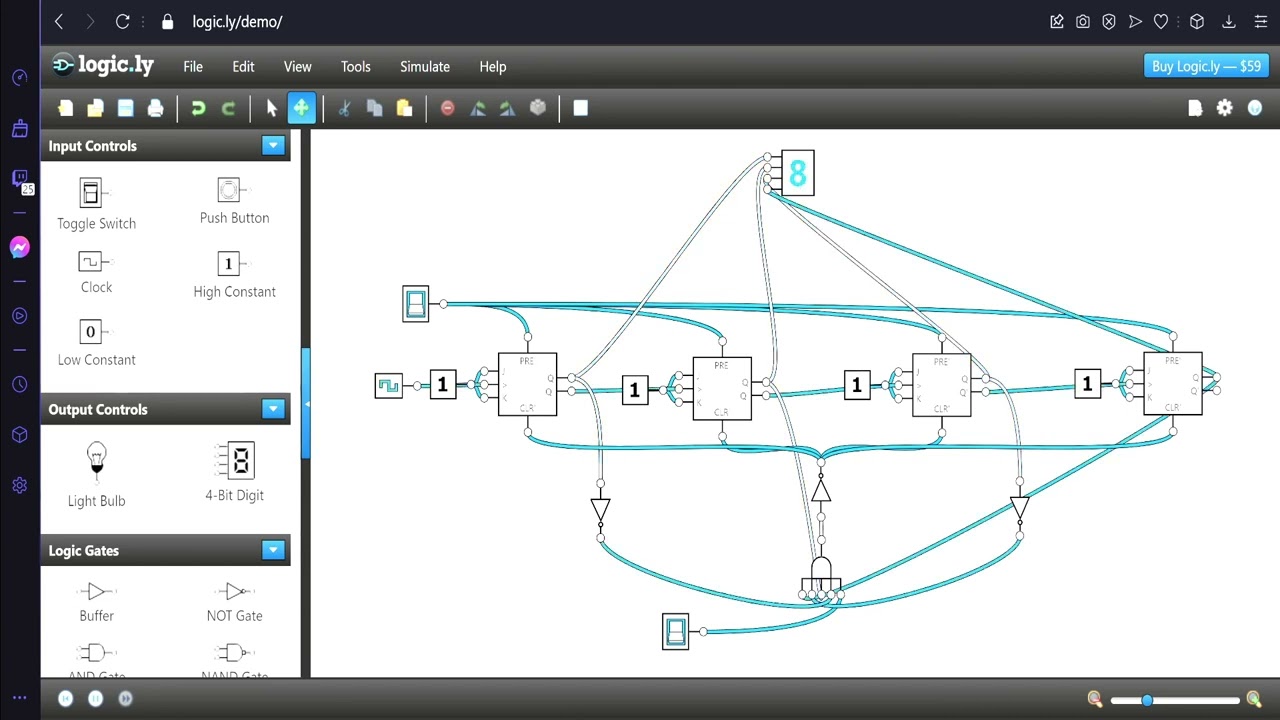
Task: Step the simulation forward
Action: (x=126, y=699)
